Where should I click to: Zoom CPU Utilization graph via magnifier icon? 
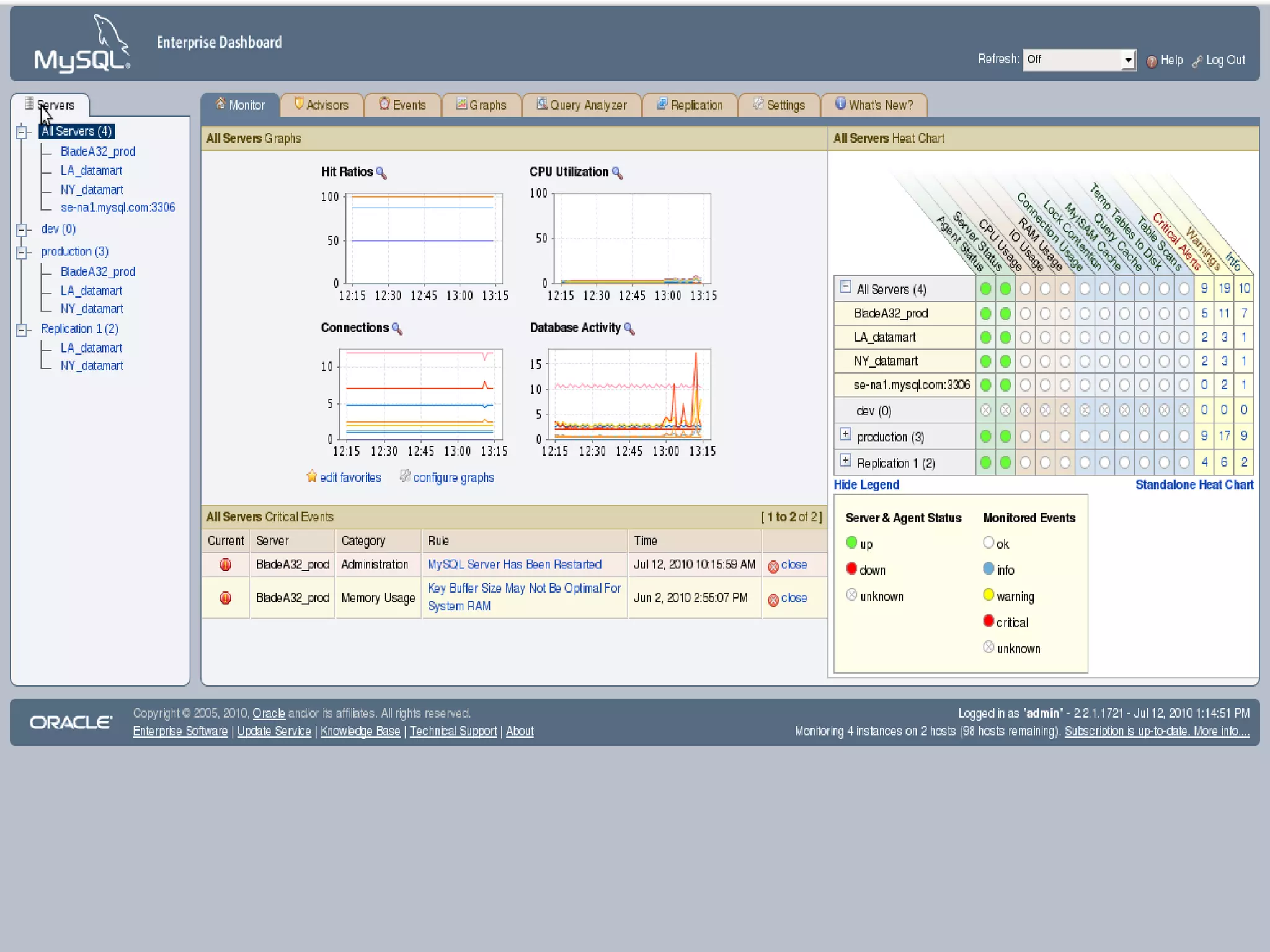coord(617,173)
